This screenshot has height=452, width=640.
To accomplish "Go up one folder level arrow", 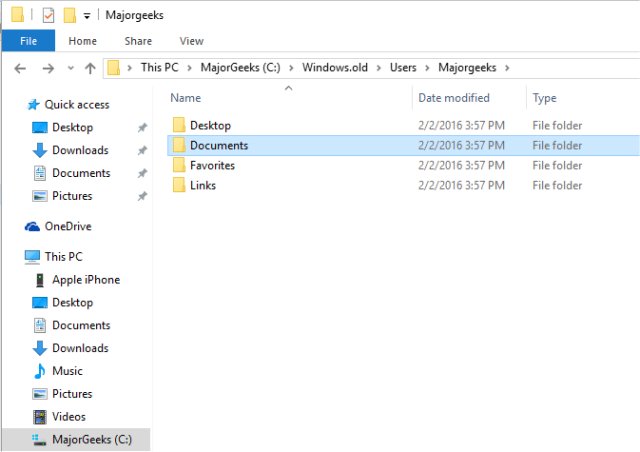I will click(x=90, y=68).
